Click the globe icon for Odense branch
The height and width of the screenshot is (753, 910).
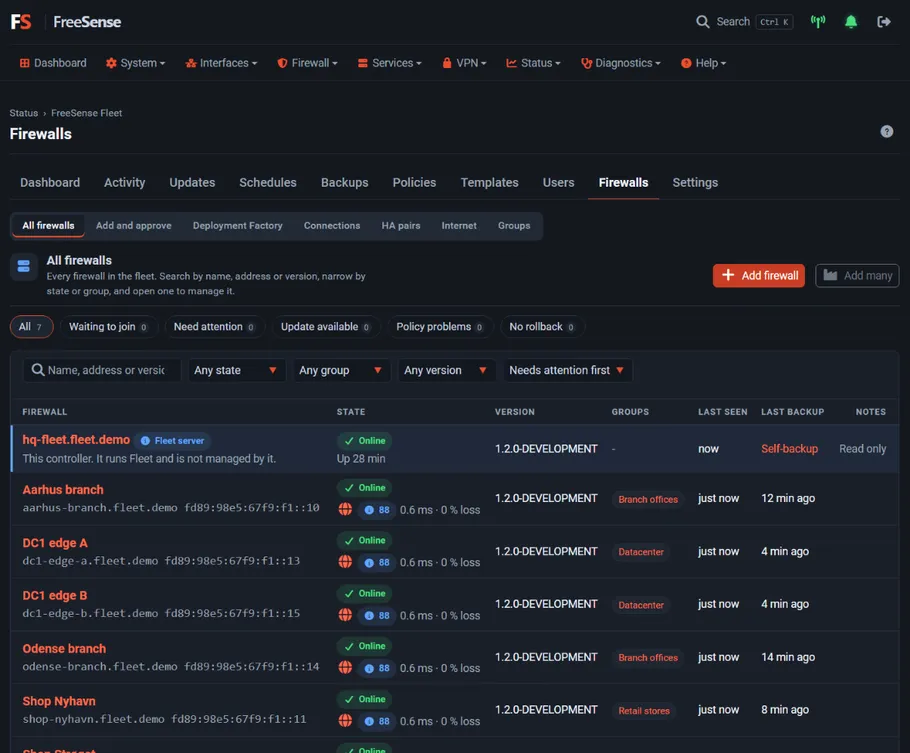345,668
